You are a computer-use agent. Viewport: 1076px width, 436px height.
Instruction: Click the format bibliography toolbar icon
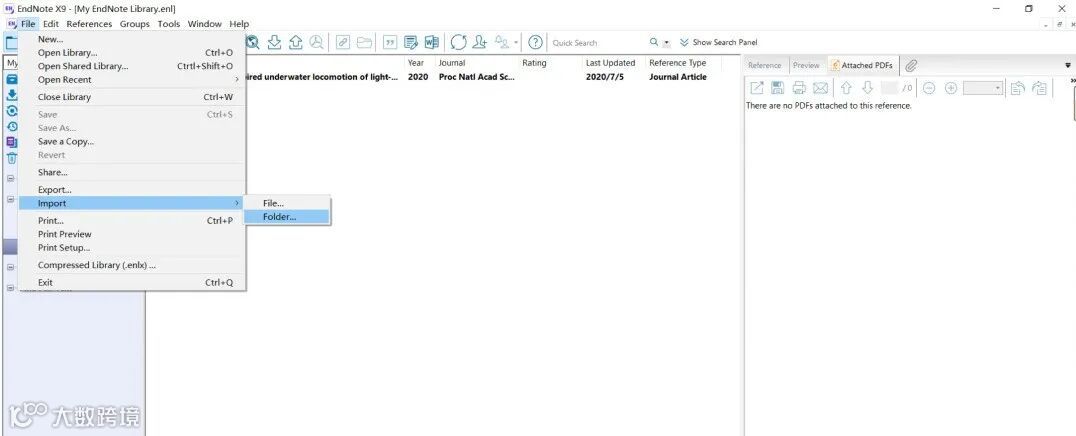tap(411, 43)
